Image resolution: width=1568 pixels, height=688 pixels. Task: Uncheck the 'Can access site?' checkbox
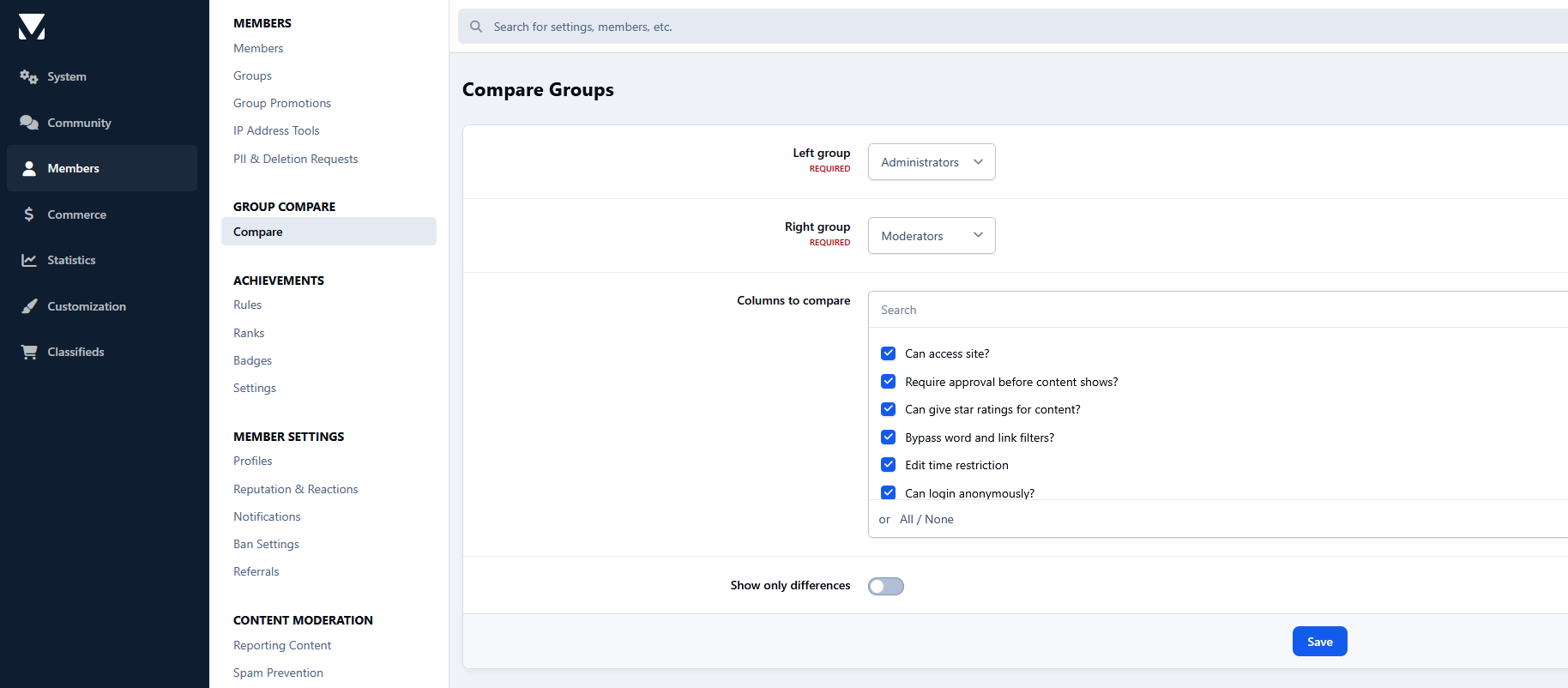889,353
